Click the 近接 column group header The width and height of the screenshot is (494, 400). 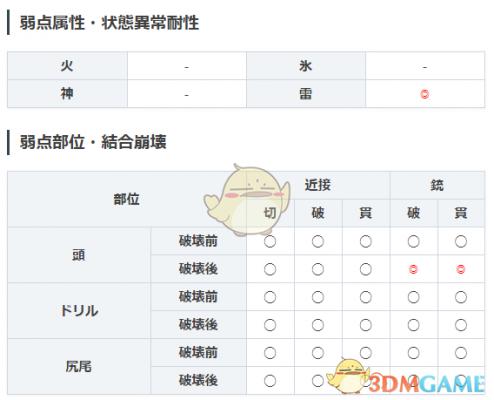[x=318, y=185]
